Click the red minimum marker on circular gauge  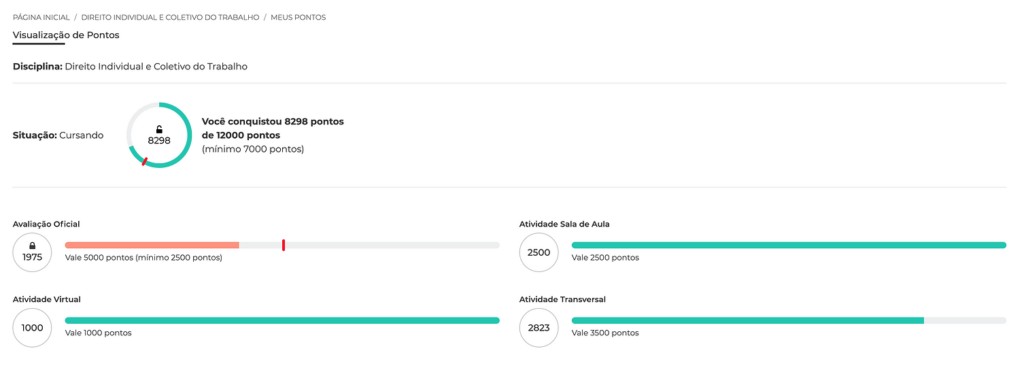tap(144, 161)
